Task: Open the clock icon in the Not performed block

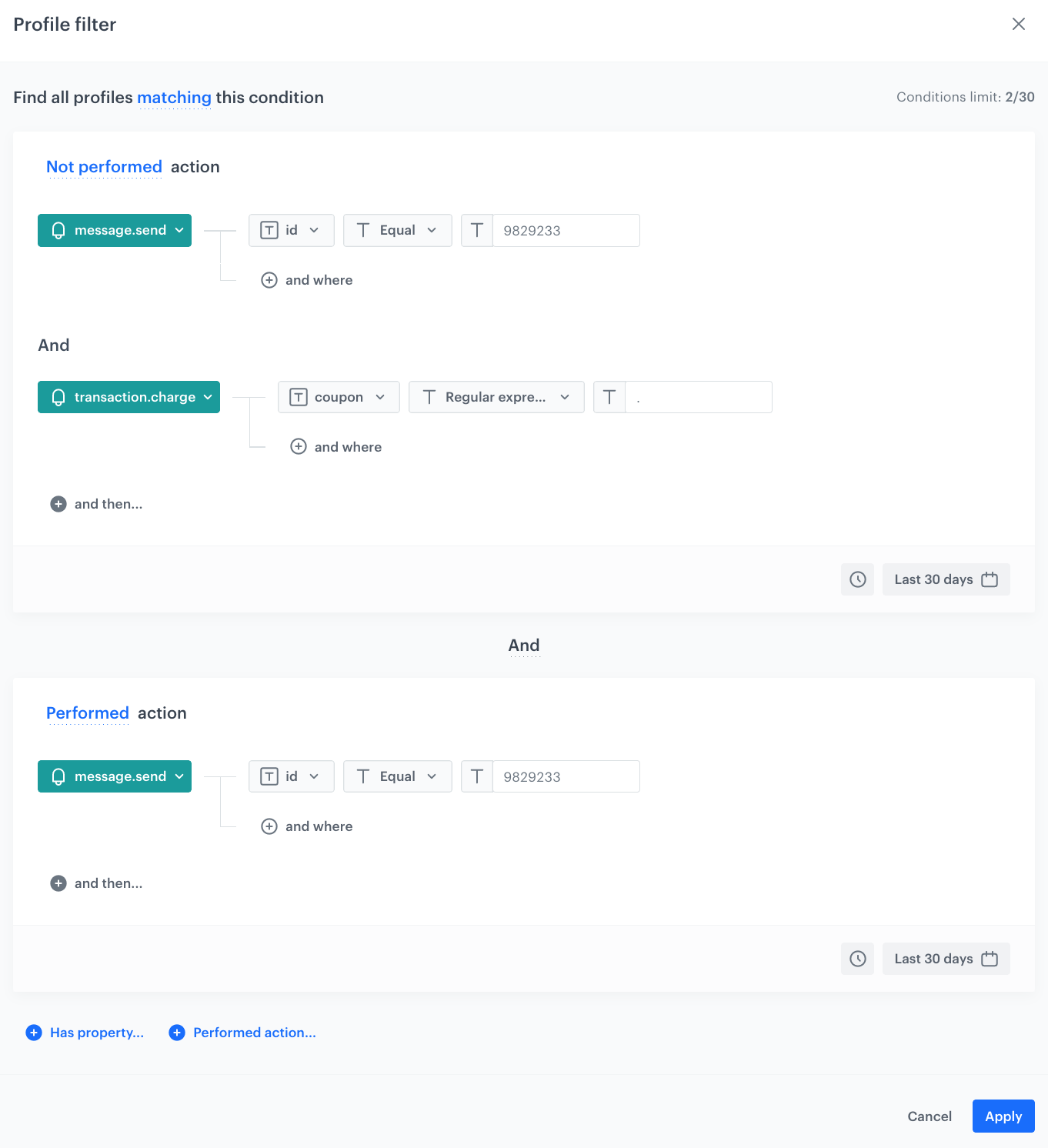Action: 857,579
